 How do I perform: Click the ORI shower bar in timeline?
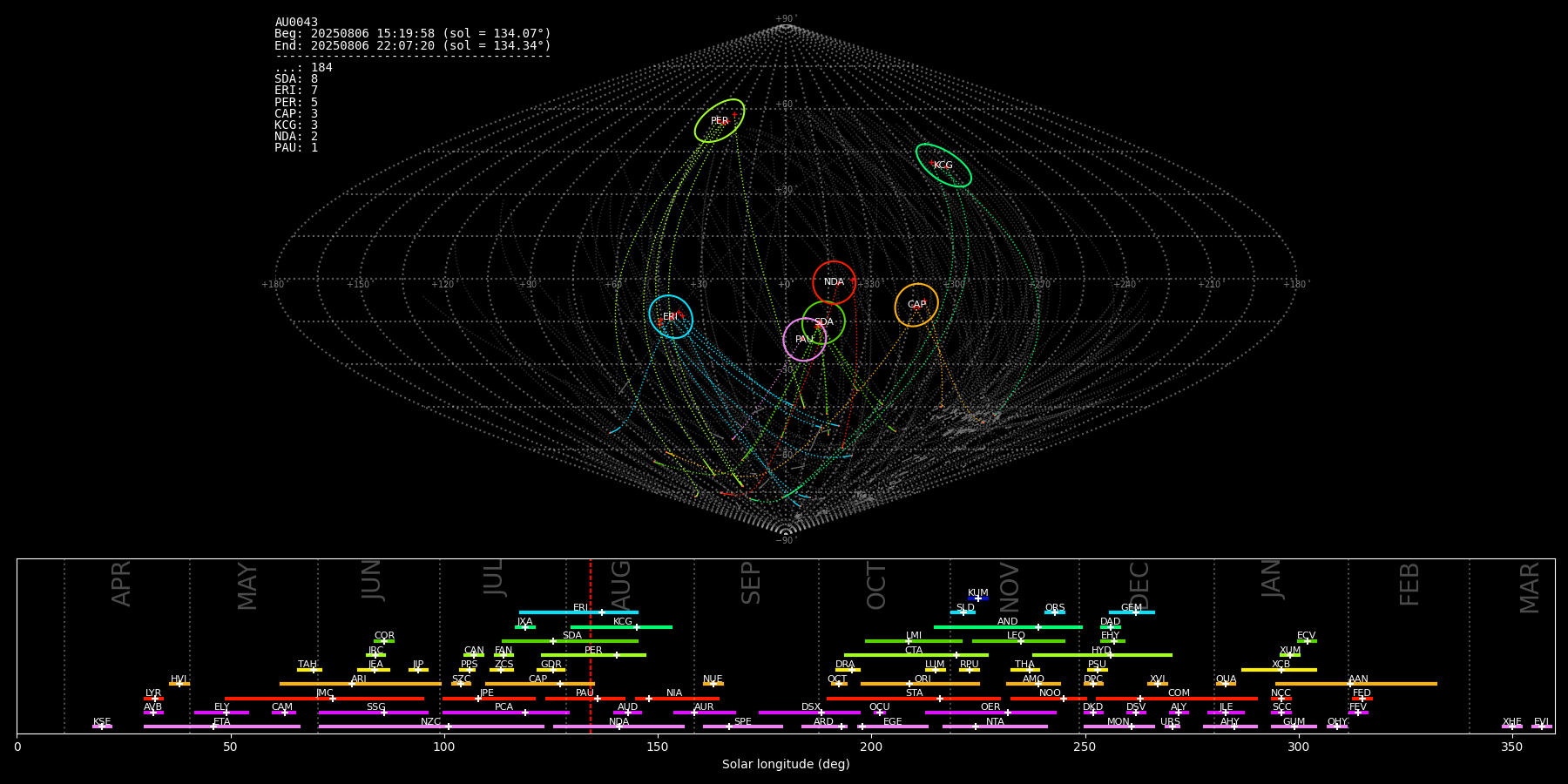click(921, 684)
